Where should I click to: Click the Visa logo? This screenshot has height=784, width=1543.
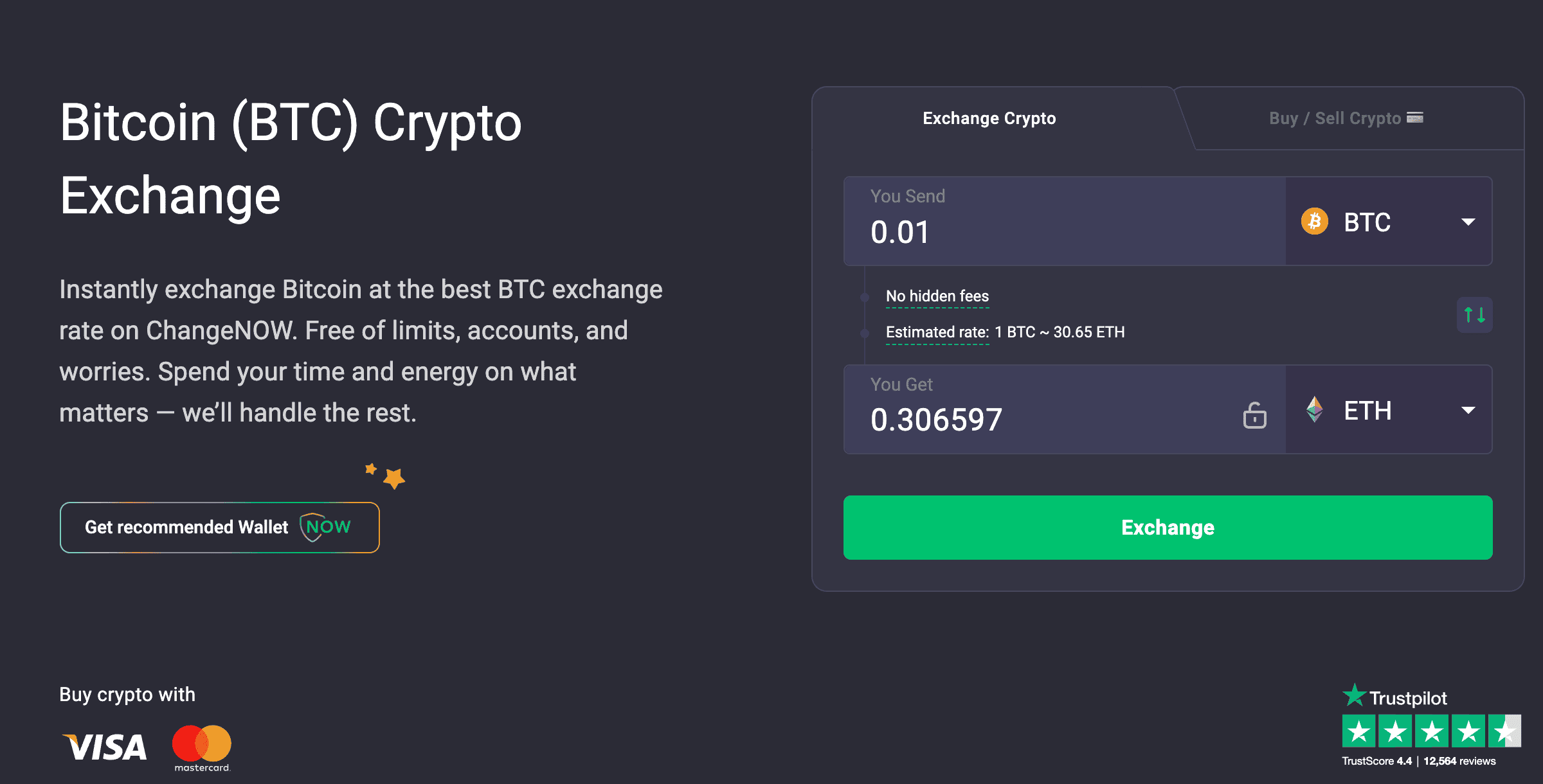[104, 747]
